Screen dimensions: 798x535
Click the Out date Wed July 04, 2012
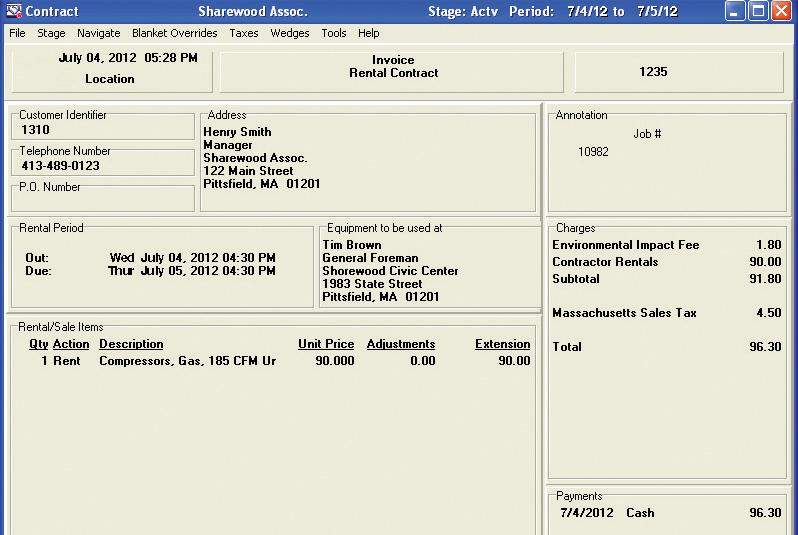(x=192, y=258)
